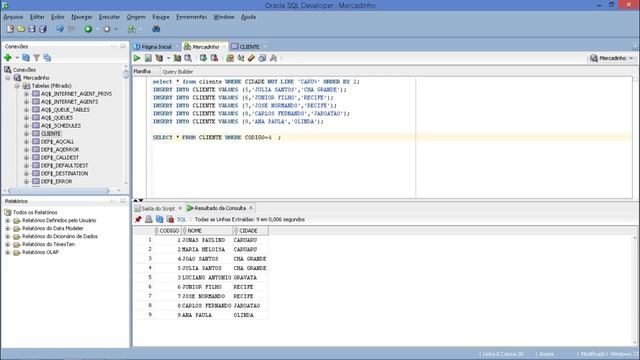
Task: Click the Run Script icon
Action: 148,58
